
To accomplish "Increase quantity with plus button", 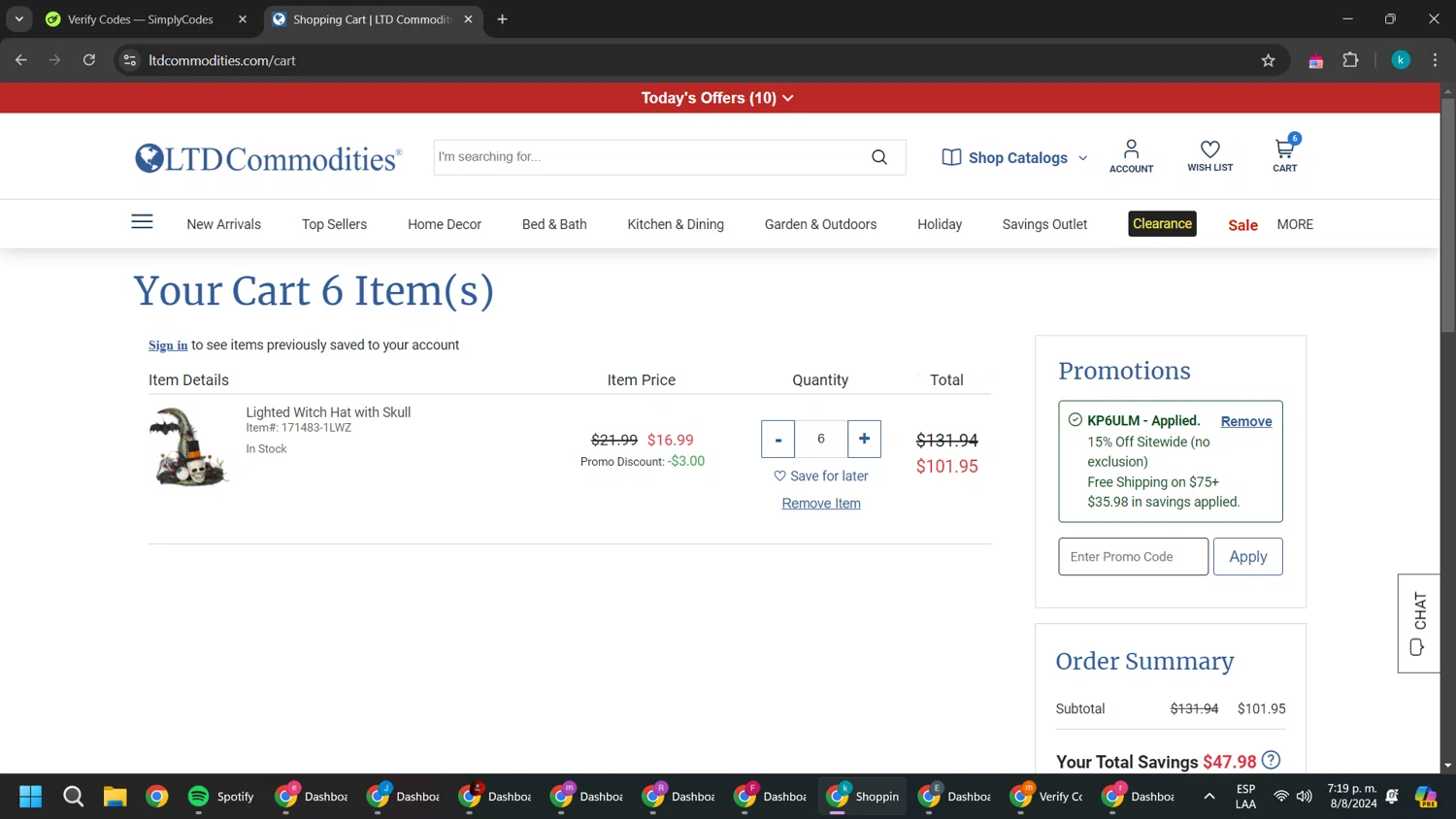I will click(x=864, y=439).
